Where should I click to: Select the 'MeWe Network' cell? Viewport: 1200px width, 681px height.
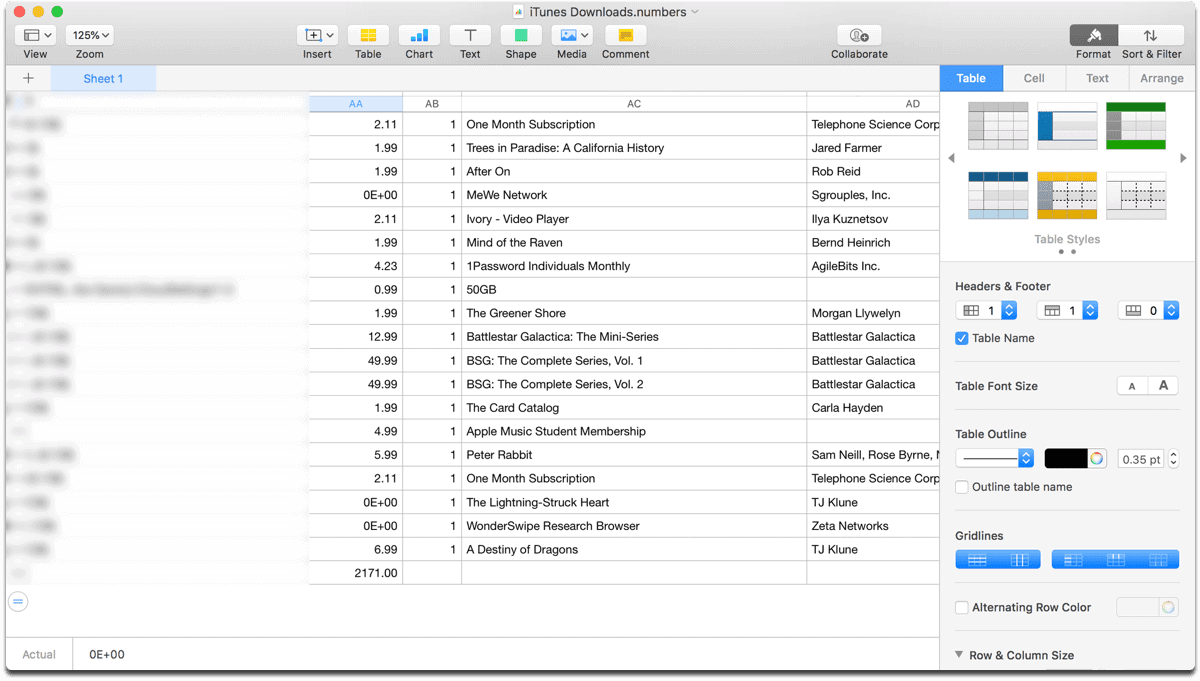click(634, 195)
